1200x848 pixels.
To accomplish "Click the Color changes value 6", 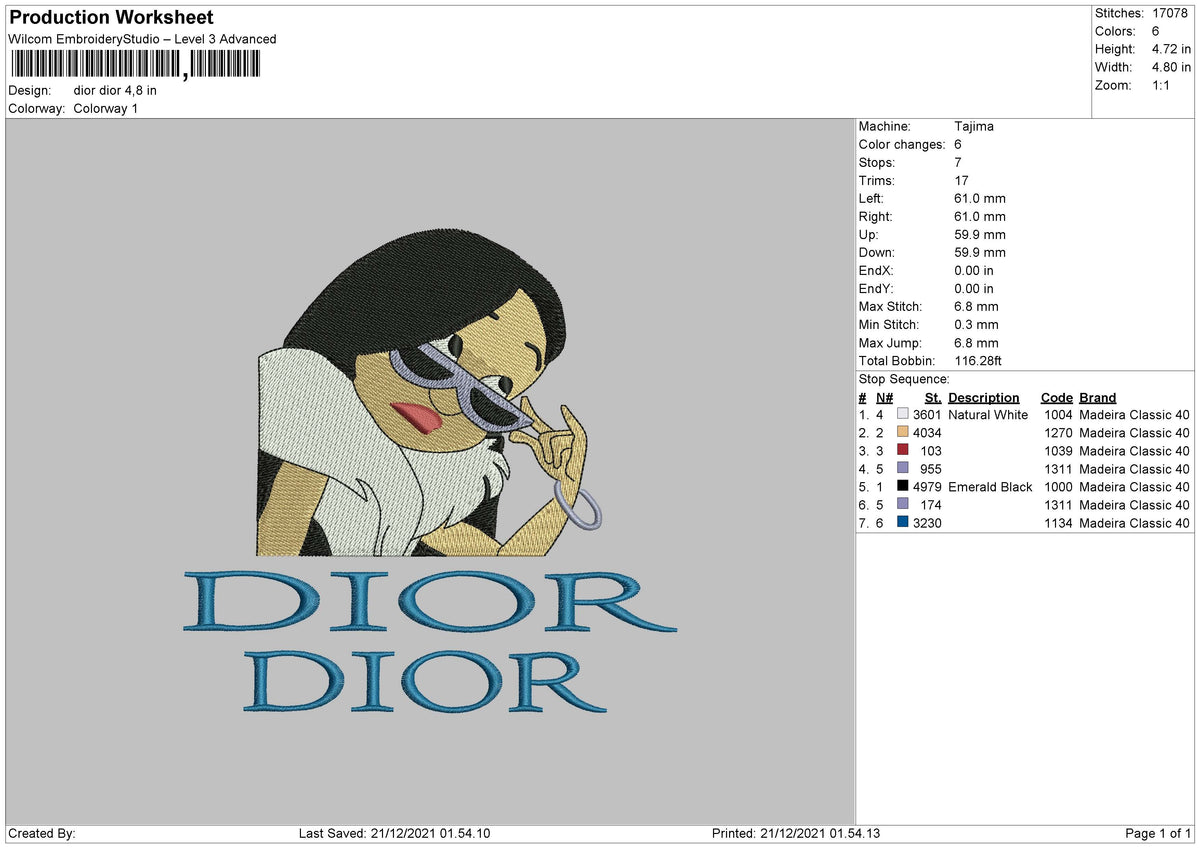I will (958, 145).
